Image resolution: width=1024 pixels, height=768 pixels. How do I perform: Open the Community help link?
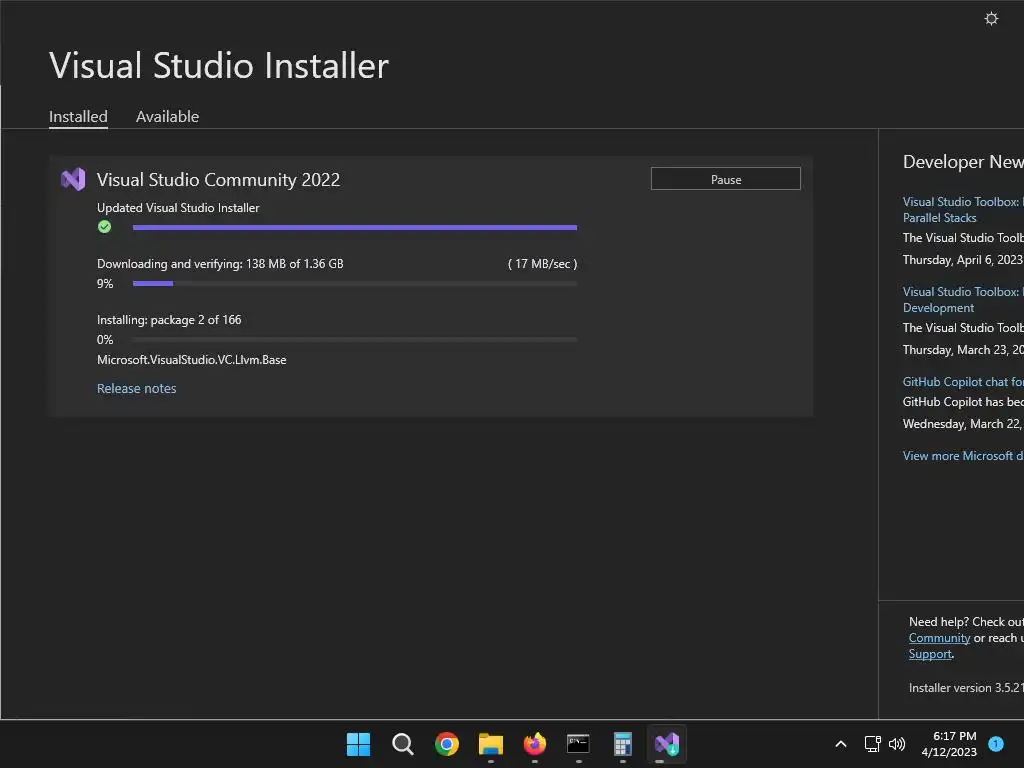click(x=939, y=638)
